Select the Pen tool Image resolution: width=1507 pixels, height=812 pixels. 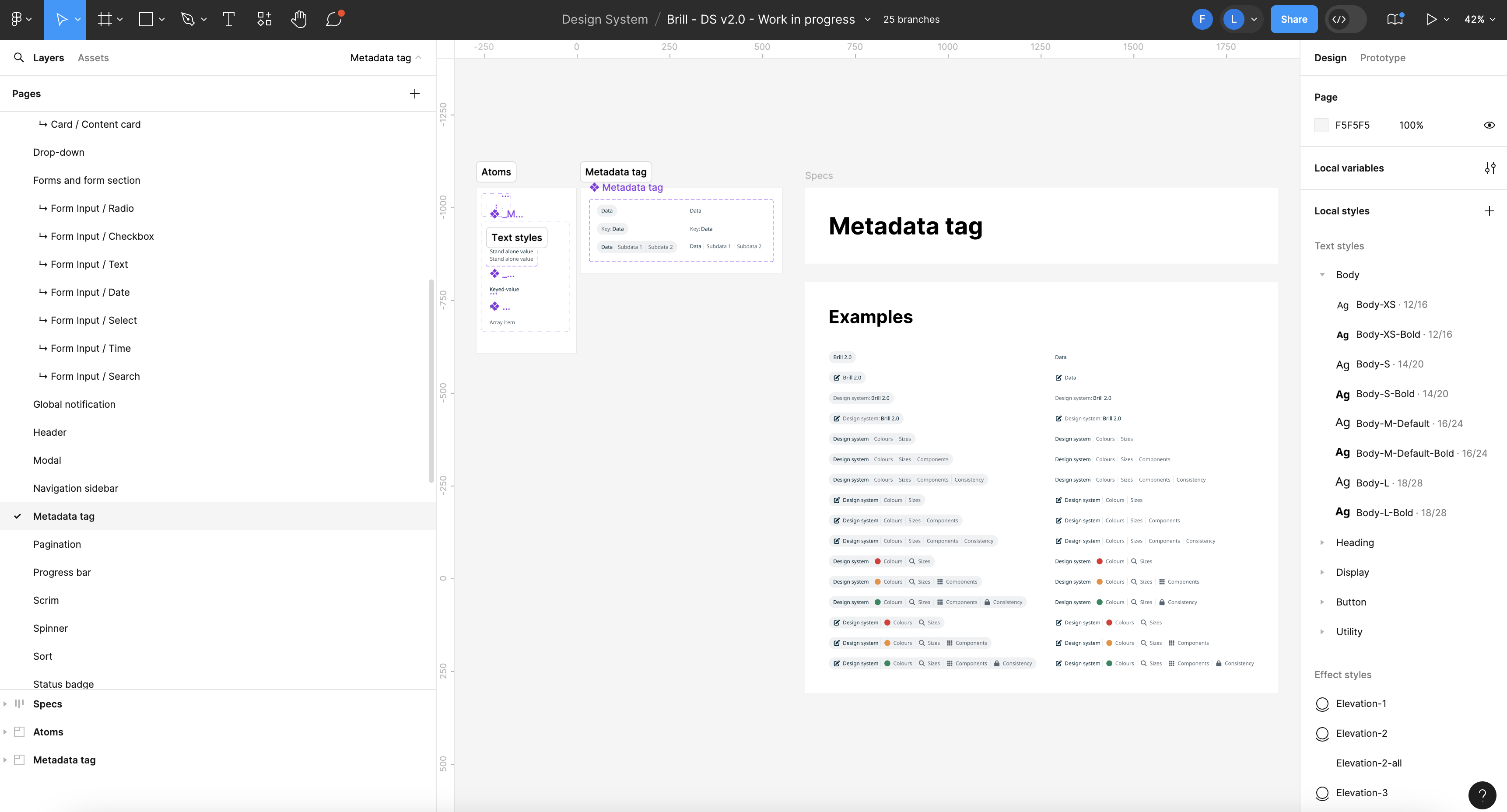[x=188, y=19]
